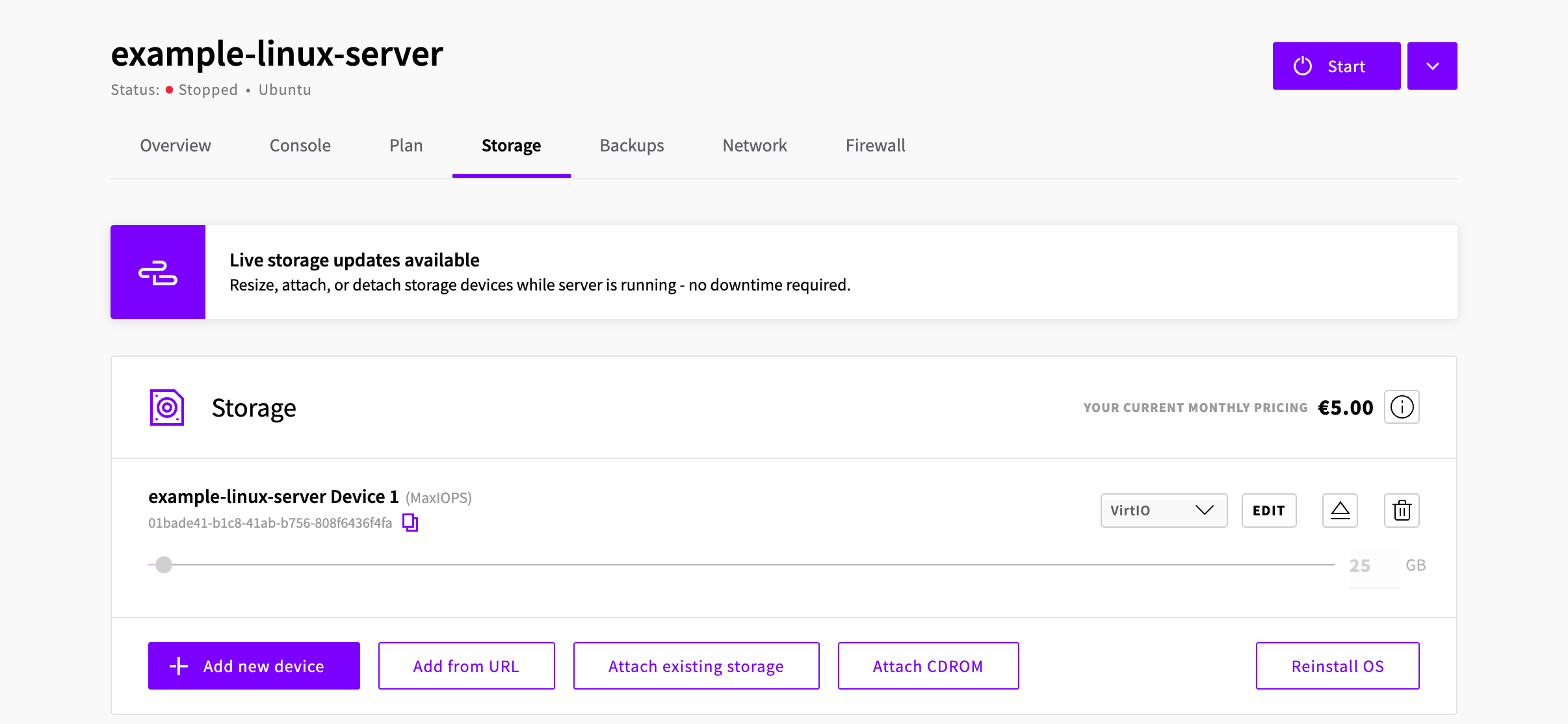Start the server with the power button
Viewport: 1568px width, 724px height.
[1337, 66]
